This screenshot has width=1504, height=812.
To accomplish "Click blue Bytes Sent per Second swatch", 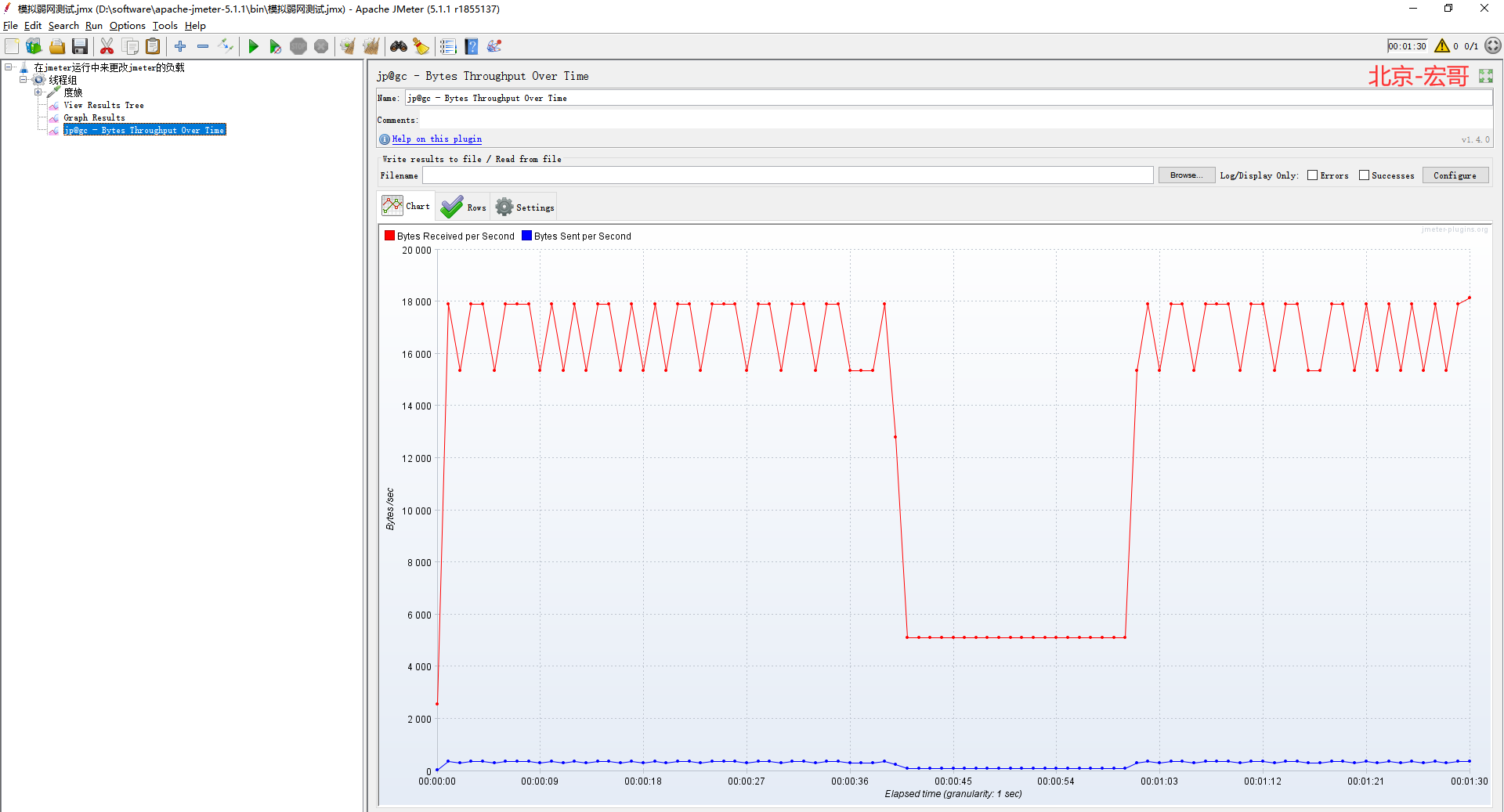I will pos(526,236).
